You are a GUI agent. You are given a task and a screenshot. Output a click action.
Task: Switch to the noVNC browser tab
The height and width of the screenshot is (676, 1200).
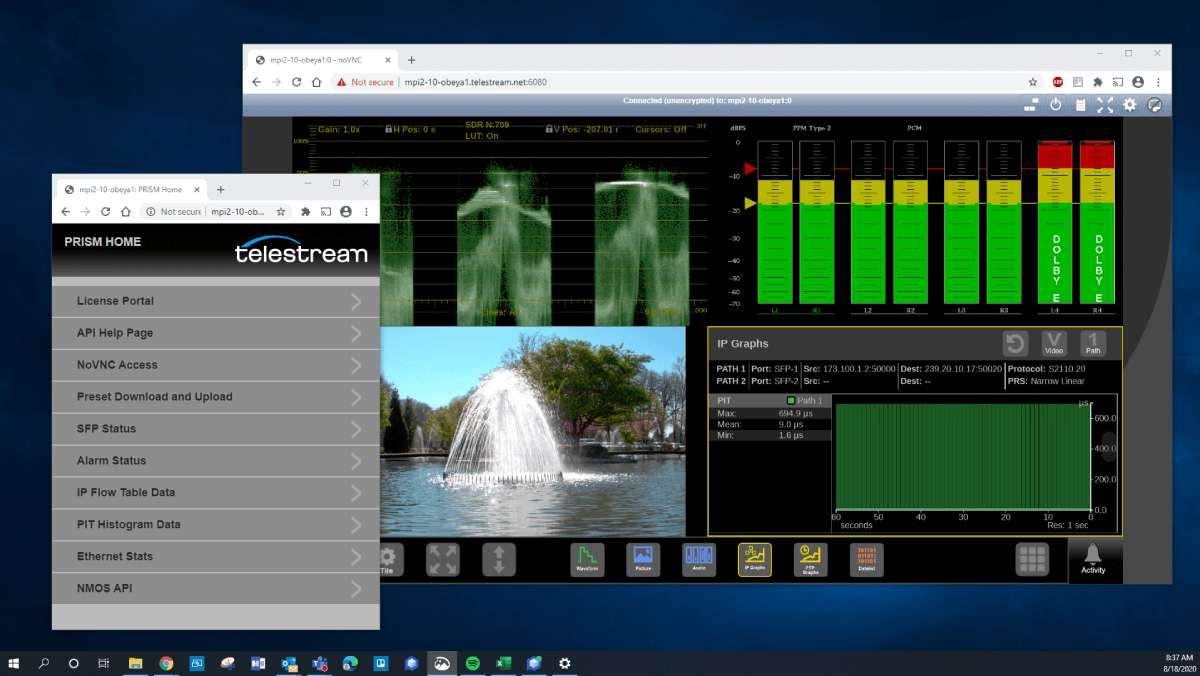coord(322,60)
